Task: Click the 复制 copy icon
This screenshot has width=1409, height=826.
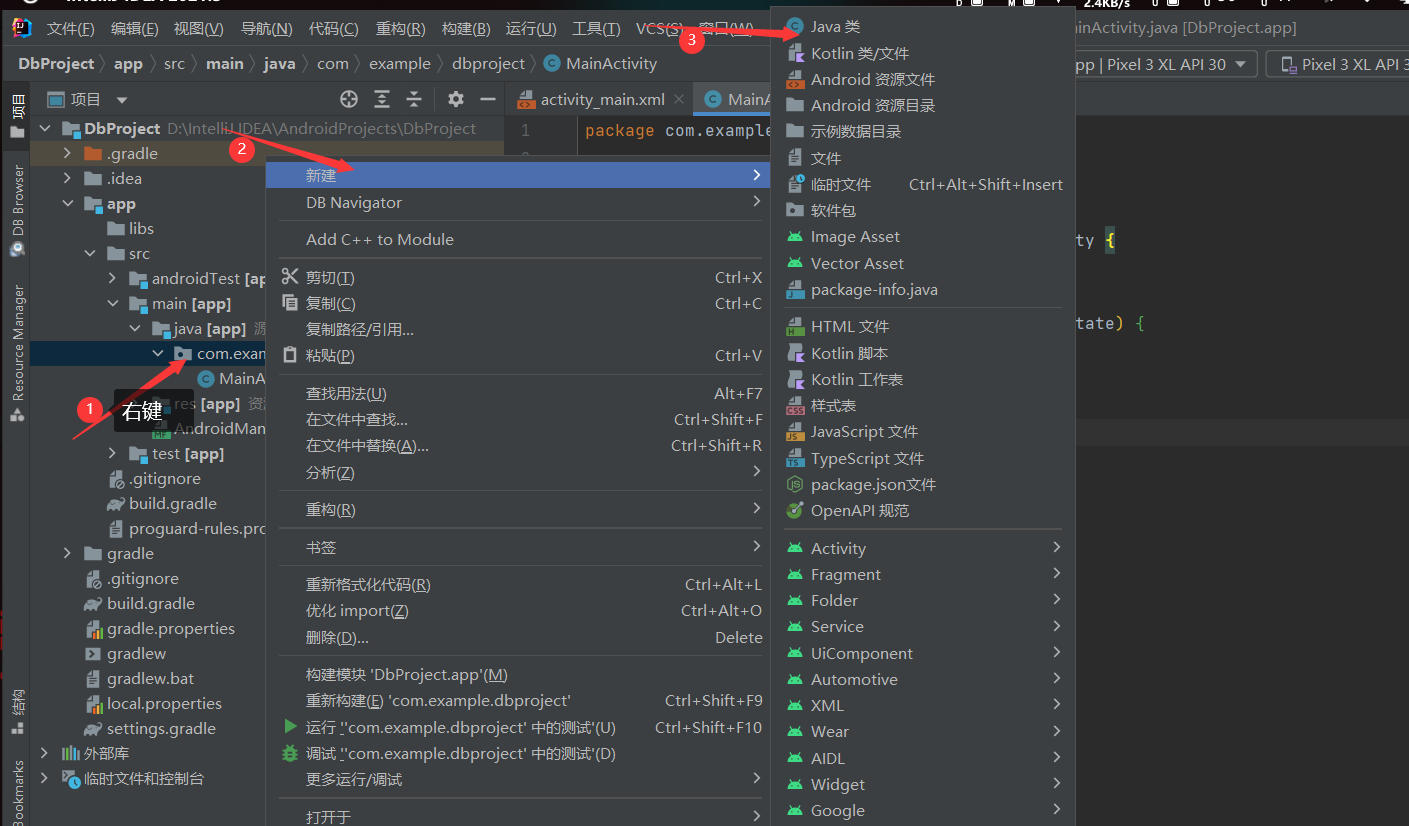Action: pos(290,303)
